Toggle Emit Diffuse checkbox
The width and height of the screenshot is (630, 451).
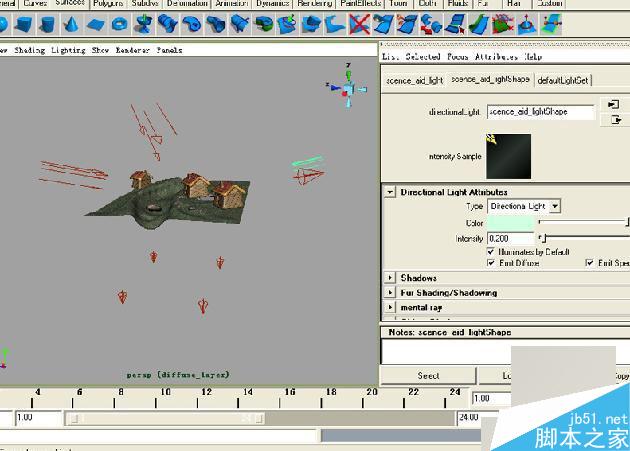point(491,263)
